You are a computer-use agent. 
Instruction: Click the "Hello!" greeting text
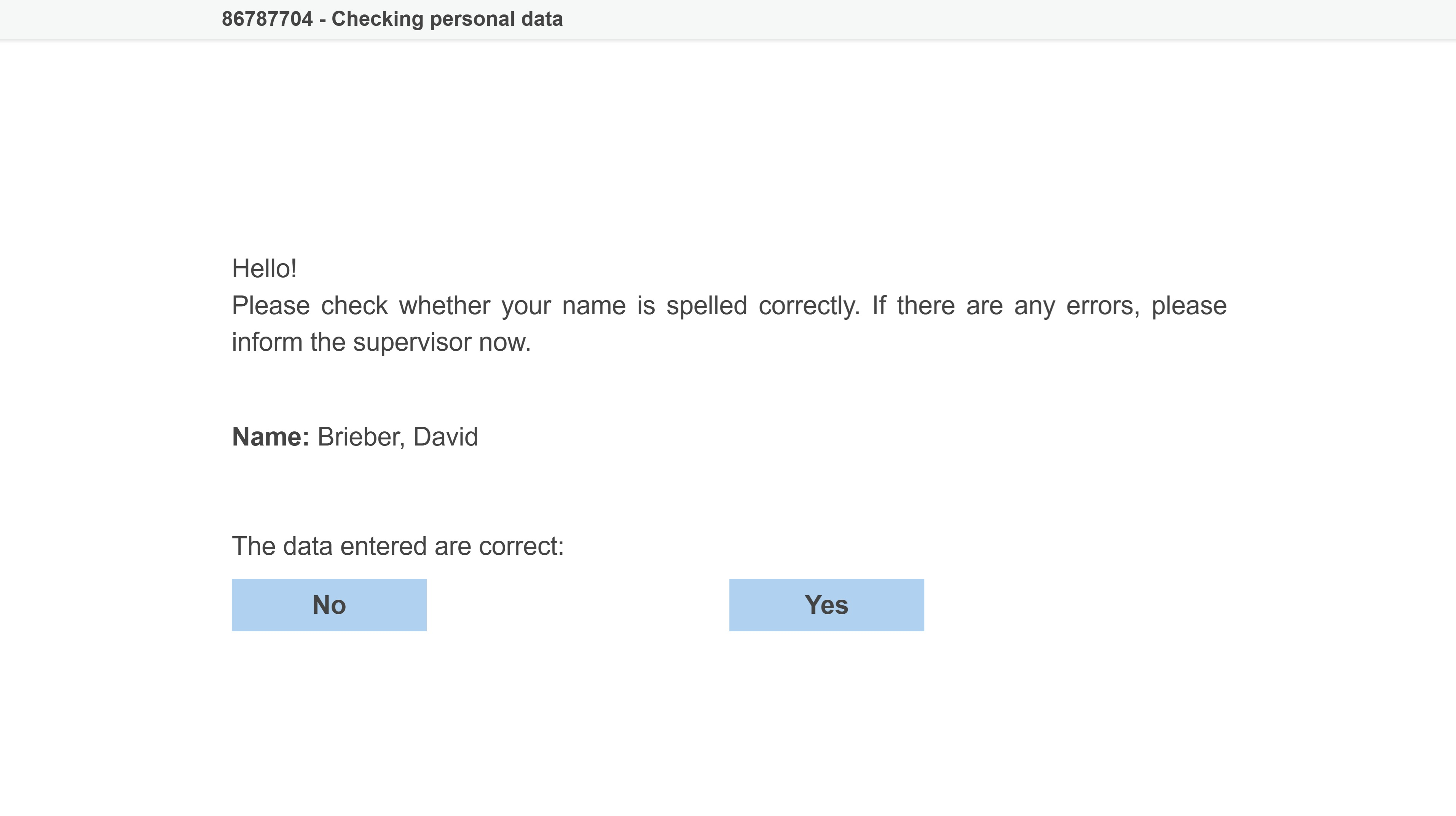tap(264, 268)
